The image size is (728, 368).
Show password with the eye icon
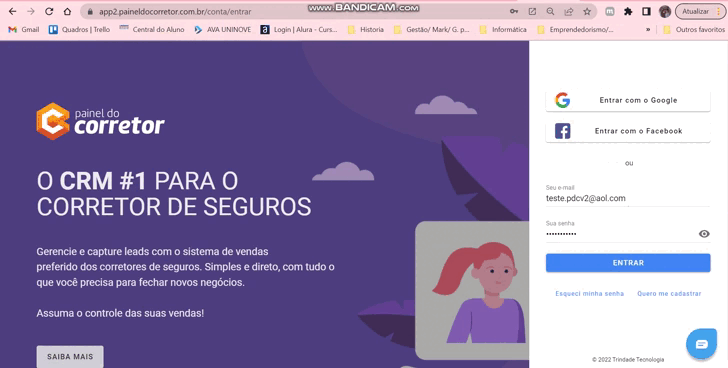click(704, 234)
